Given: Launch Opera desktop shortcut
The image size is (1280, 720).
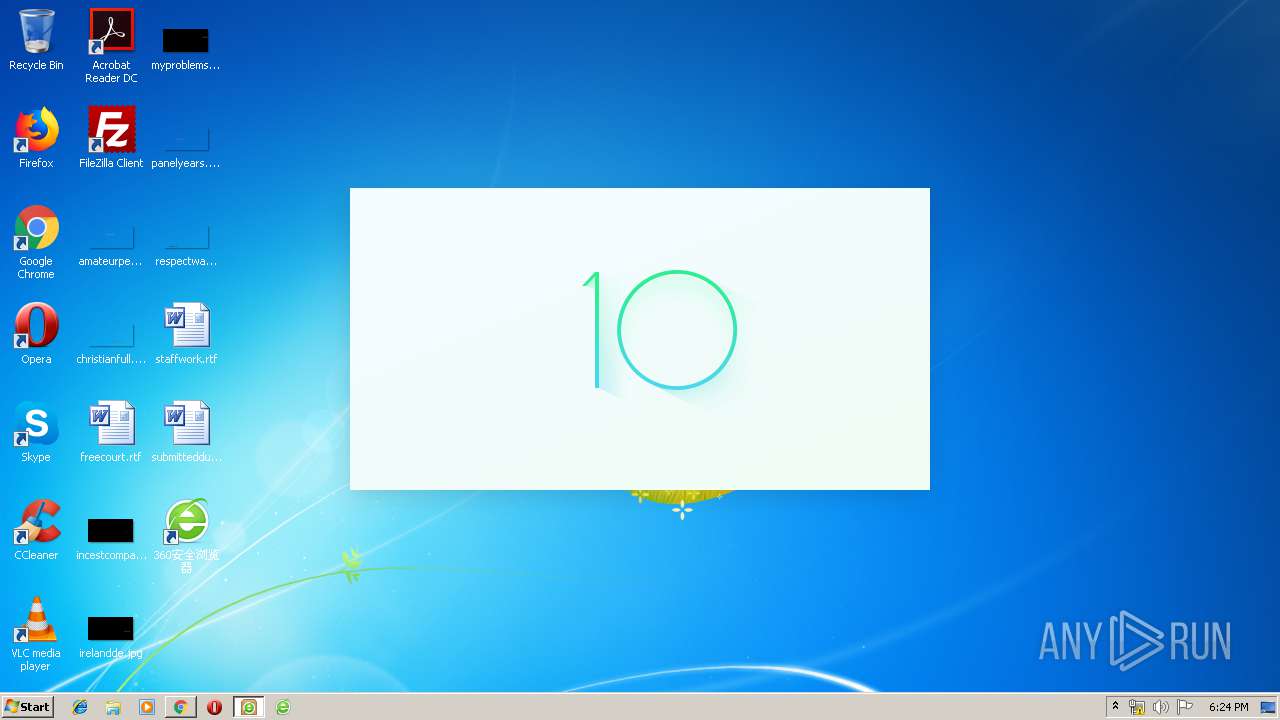Looking at the screenshot, I should [x=36, y=334].
